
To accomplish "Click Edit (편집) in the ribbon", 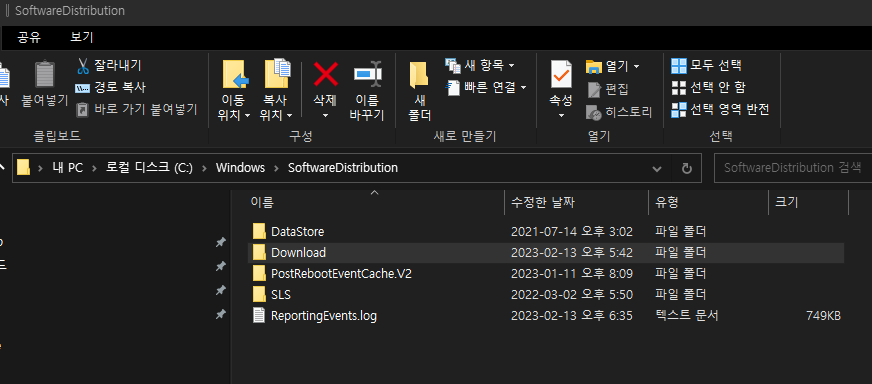I will tap(608, 89).
